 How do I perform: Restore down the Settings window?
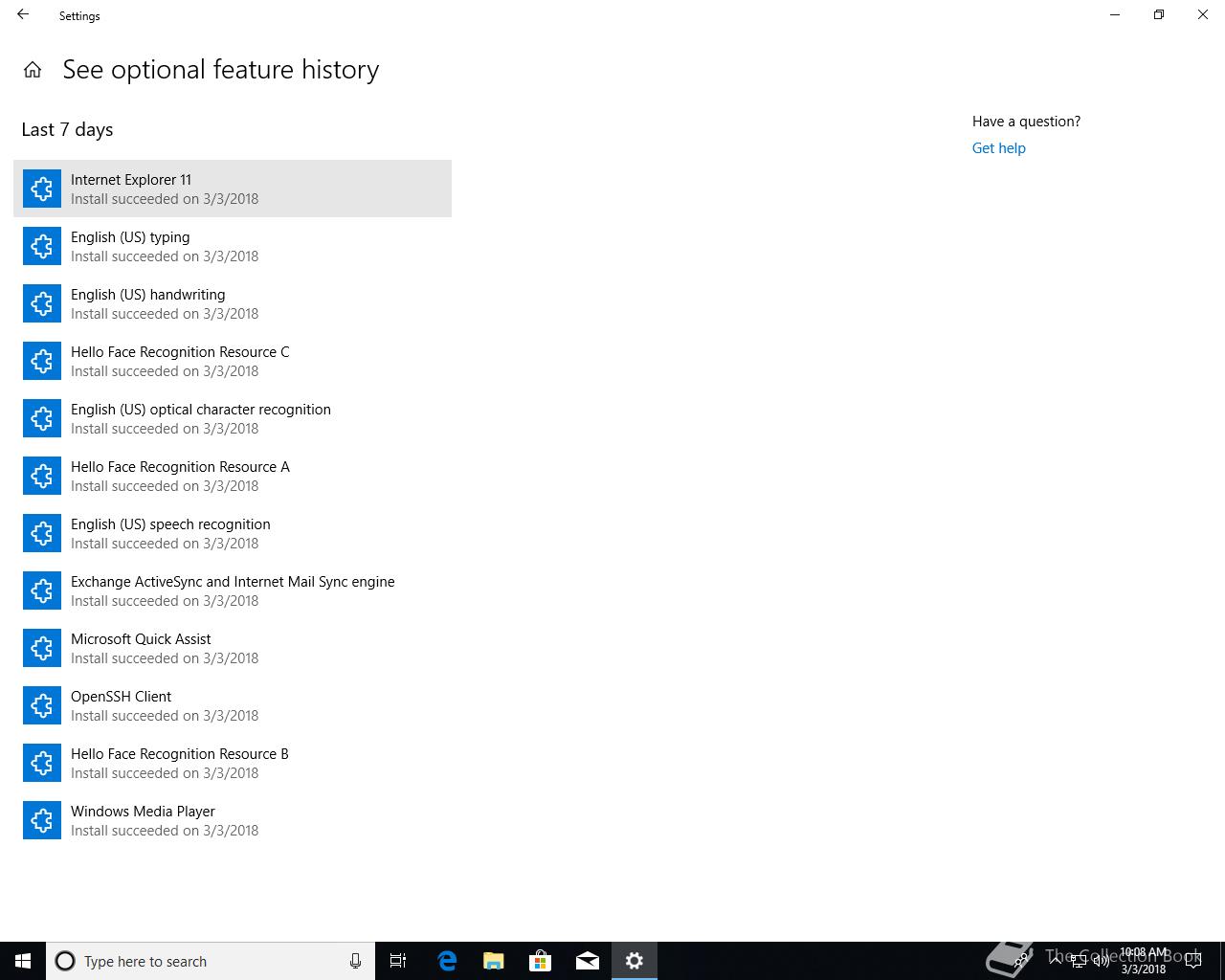(1159, 14)
